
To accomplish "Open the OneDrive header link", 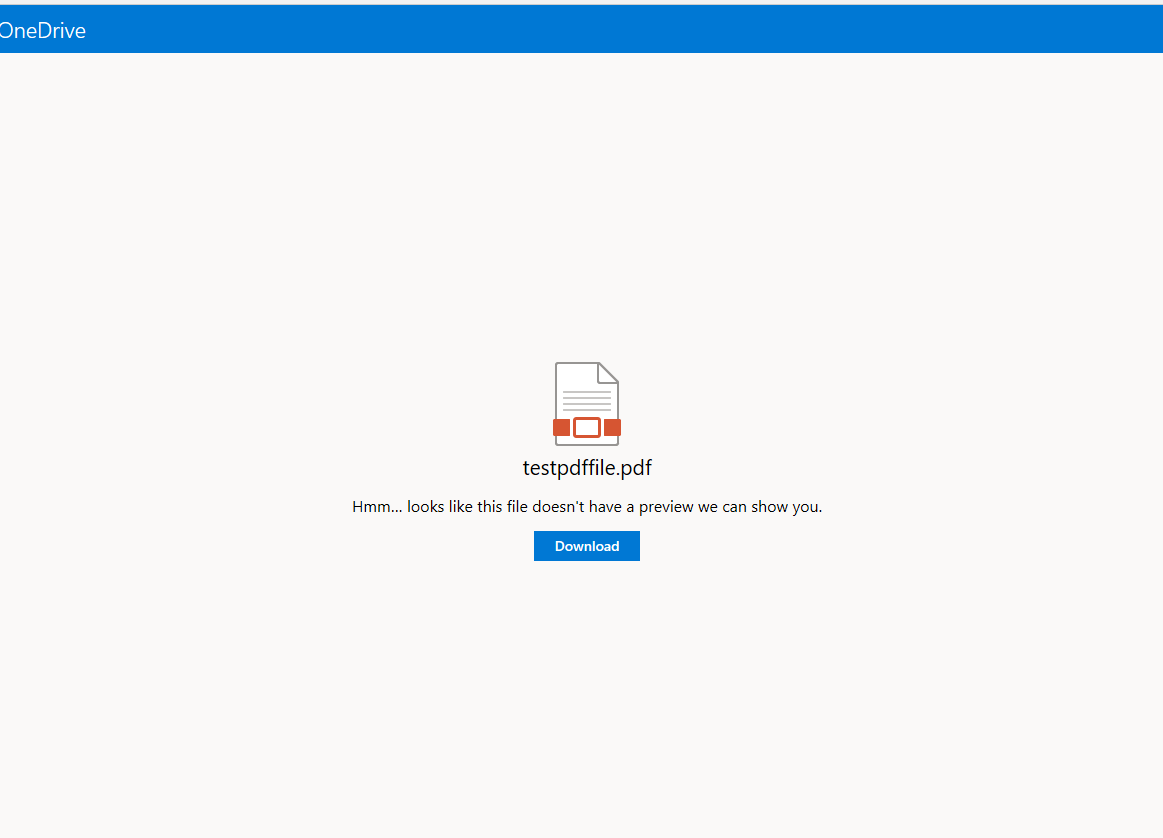I will pyautogui.click(x=42, y=30).
